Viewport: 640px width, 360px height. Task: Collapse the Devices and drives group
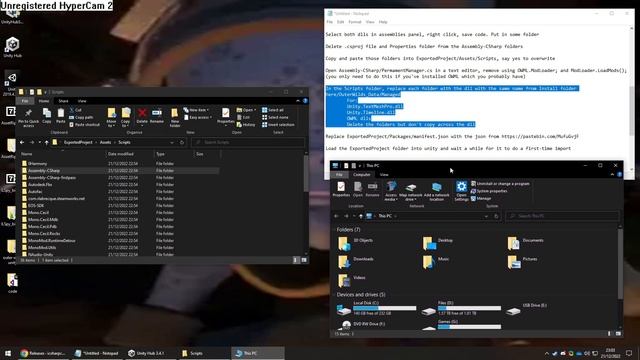pyautogui.click(x=361, y=295)
